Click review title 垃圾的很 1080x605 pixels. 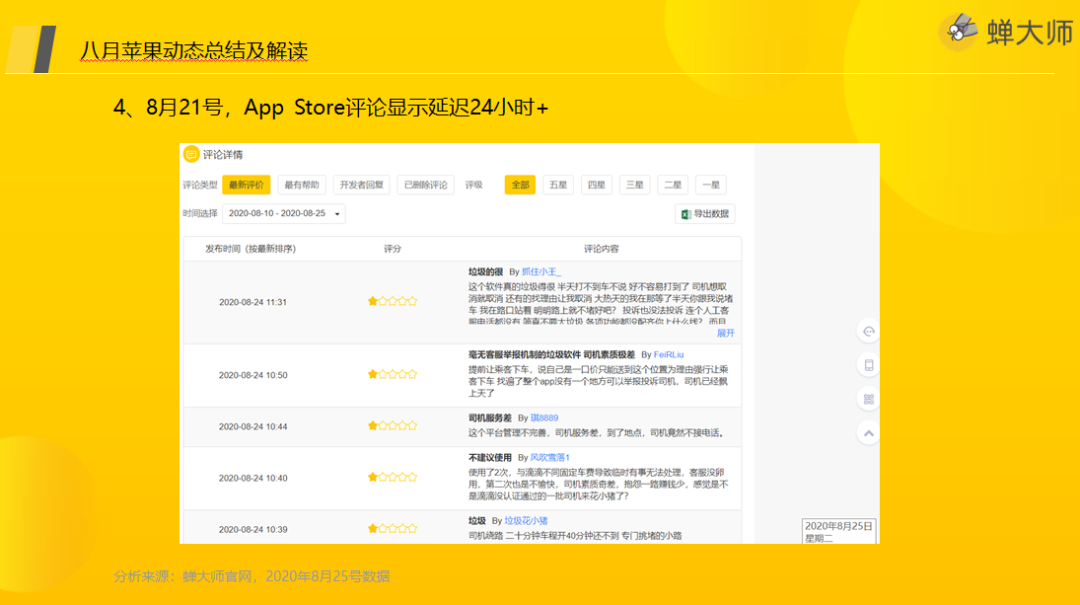coord(486,272)
